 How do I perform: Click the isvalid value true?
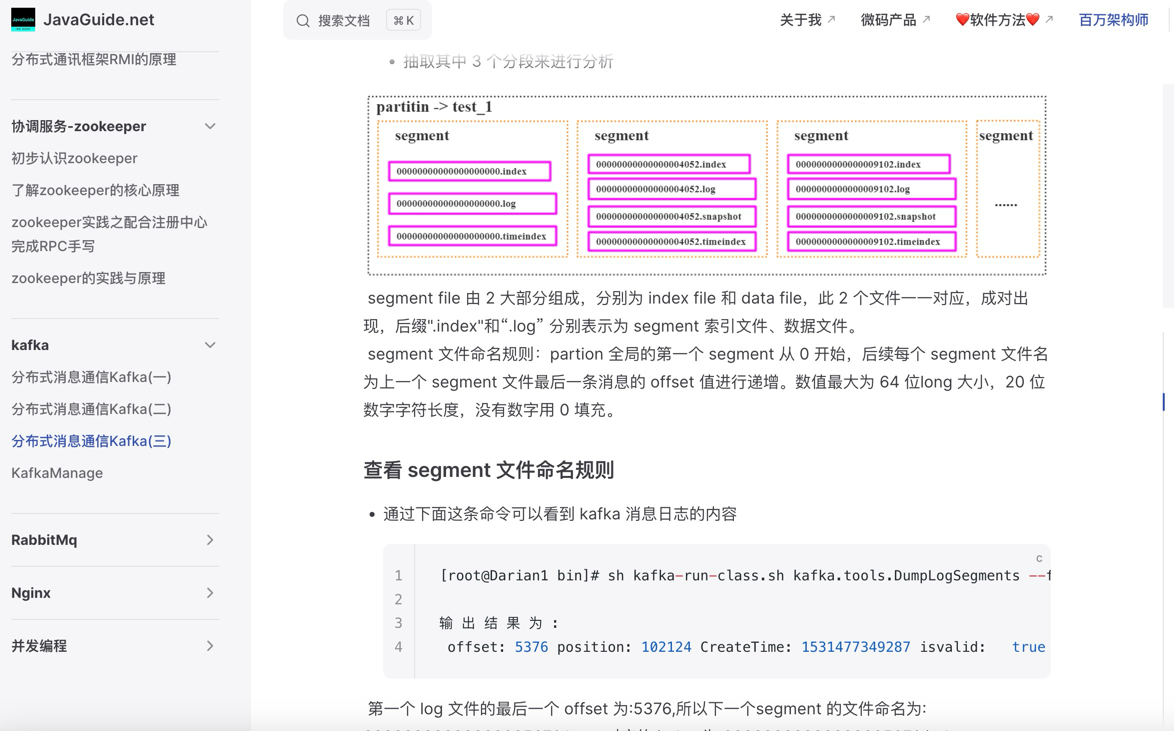tap(1029, 647)
